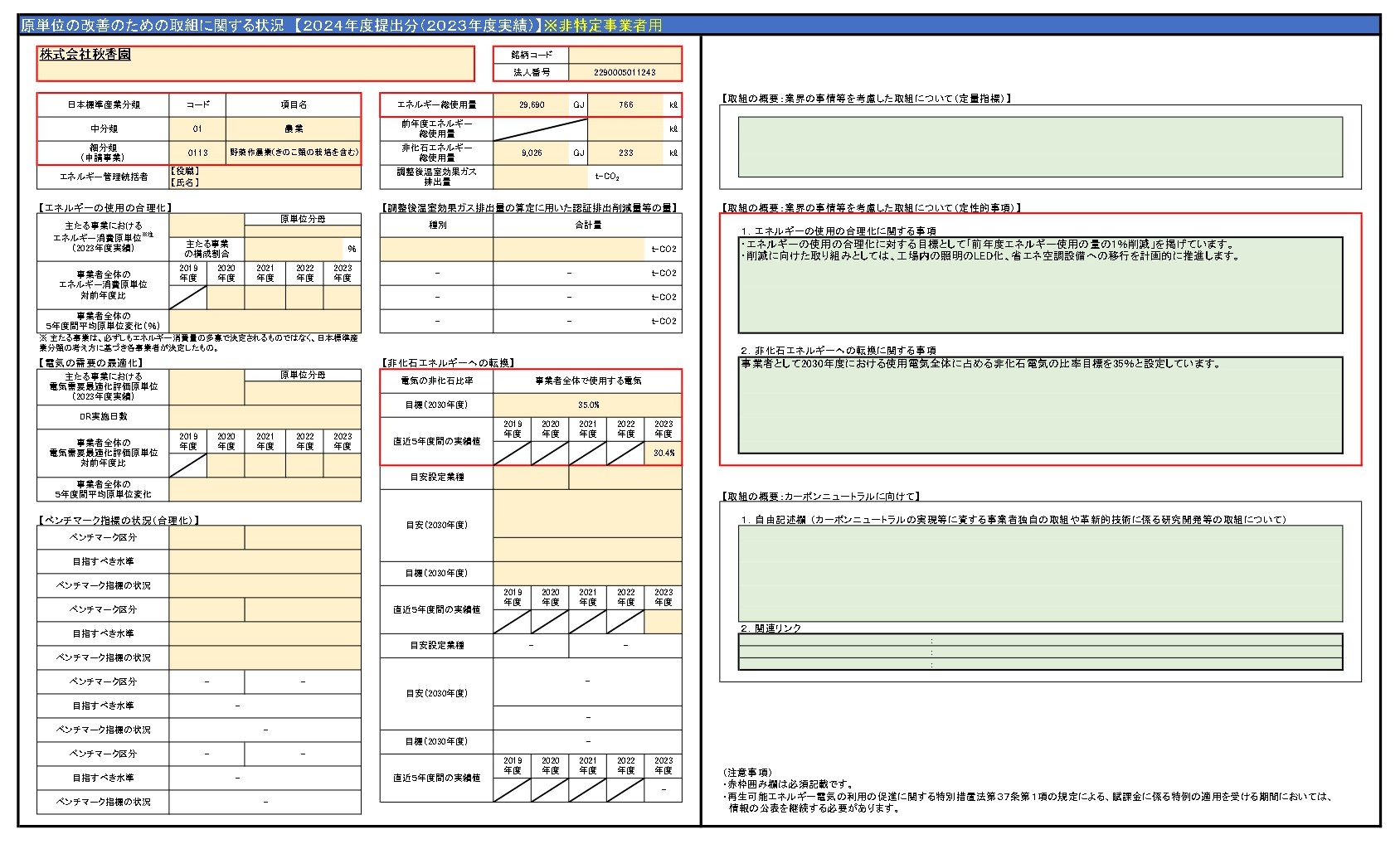Image resolution: width=1400 pixels, height=844 pixels.
Task: Click the 日本標準産業分類 label cell
Action: click(x=103, y=105)
